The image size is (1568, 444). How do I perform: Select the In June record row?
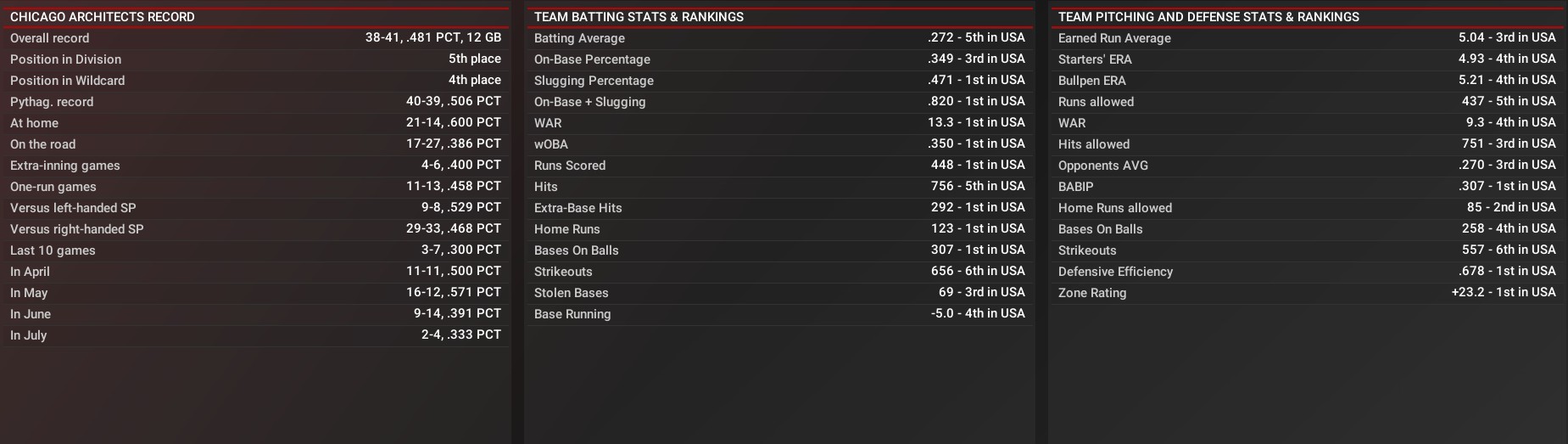[x=254, y=314]
